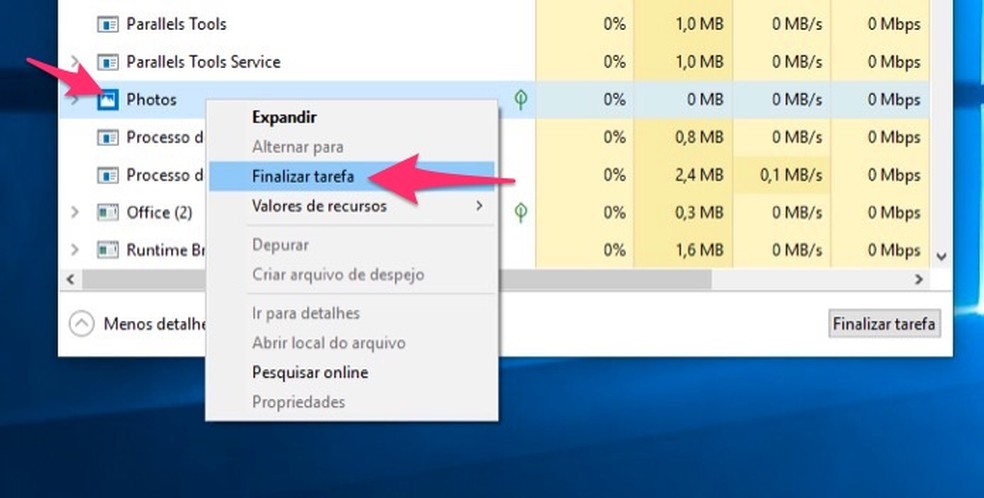Click the 0 MB memory cell in Photos row
The image size is (984, 498).
(683, 100)
